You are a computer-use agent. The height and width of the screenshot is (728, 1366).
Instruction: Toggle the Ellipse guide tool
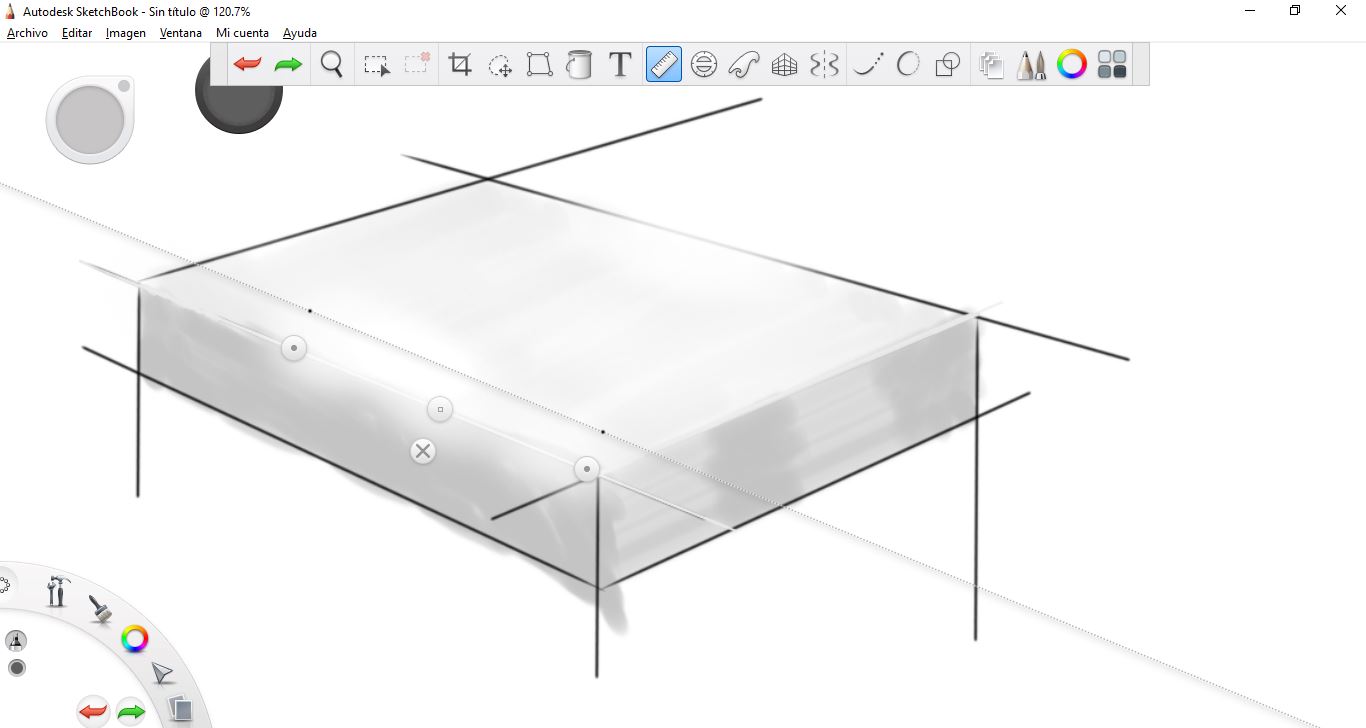tap(704, 65)
